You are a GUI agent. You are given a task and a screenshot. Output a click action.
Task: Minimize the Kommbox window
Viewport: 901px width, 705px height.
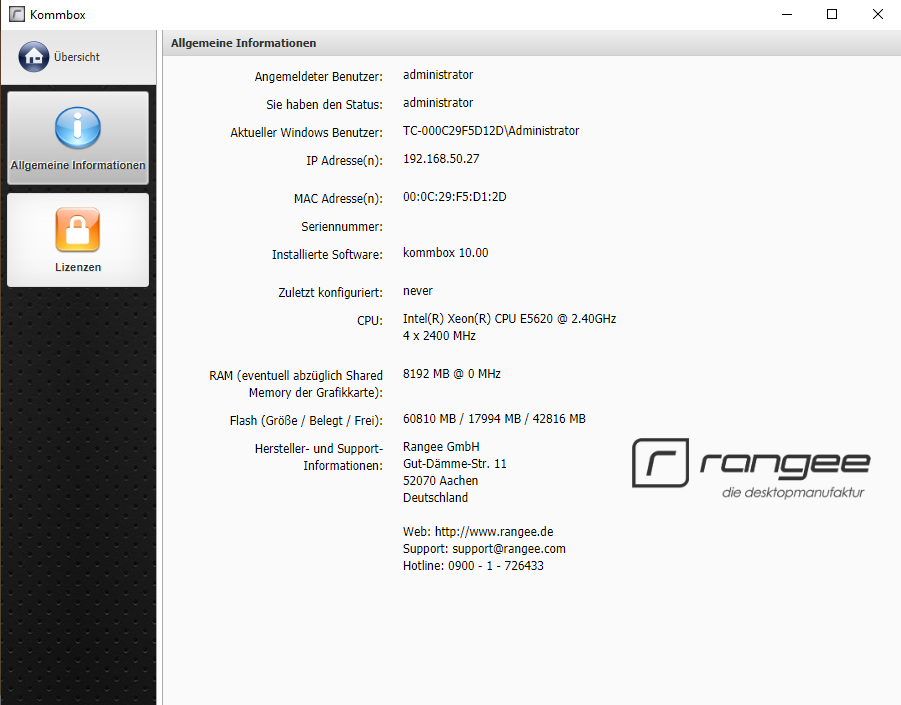[x=785, y=14]
